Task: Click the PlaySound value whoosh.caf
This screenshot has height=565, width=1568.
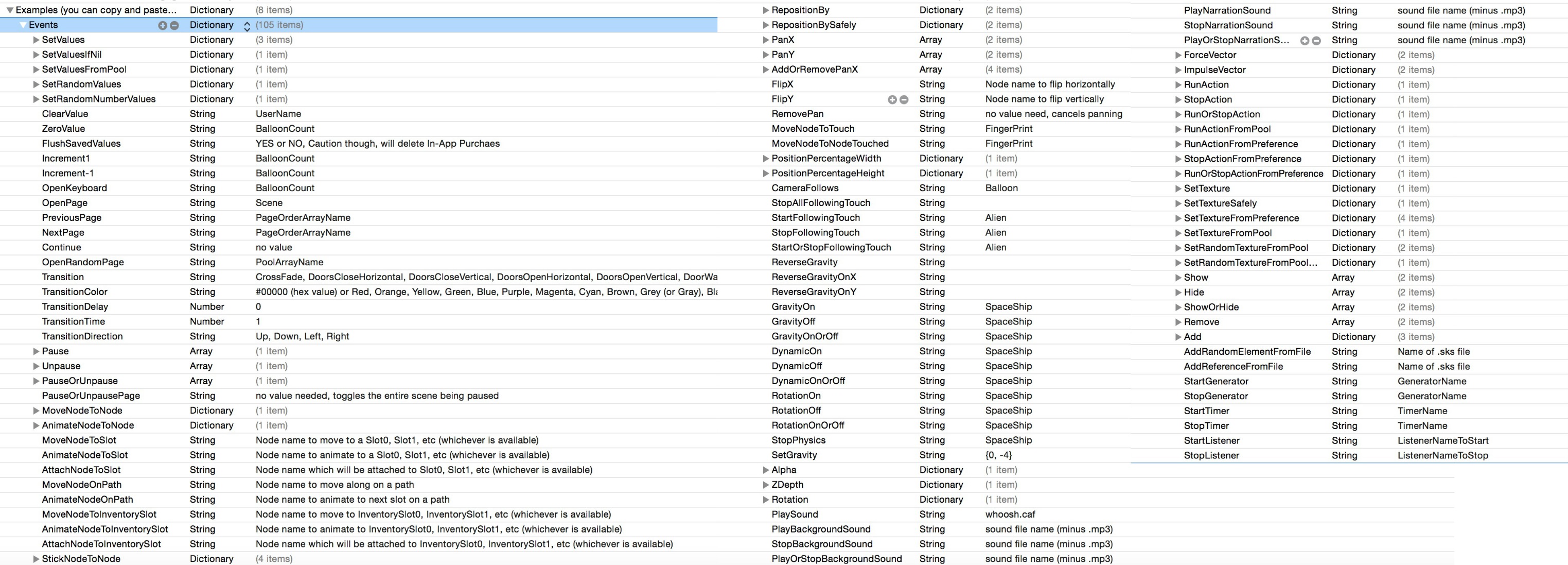Action: pyautogui.click(x=1010, y=515)
